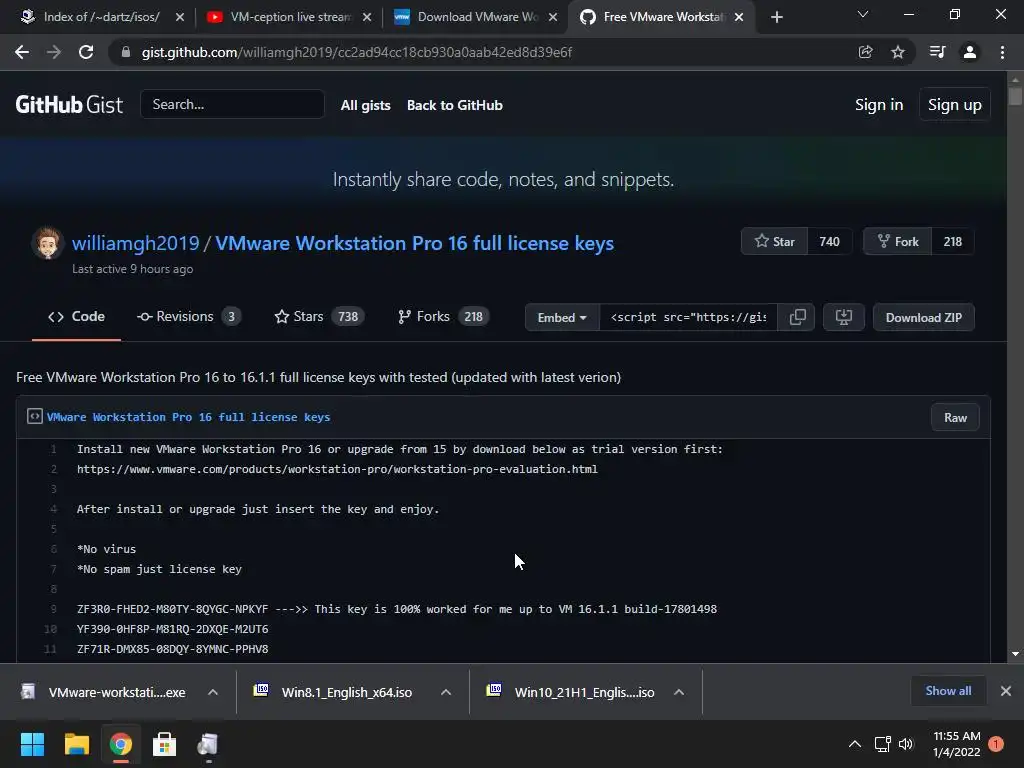The image size is (1024, 768).
Task: Open the VMware Workstation Pro 16 file name link
Action: [x=189, y=417]
